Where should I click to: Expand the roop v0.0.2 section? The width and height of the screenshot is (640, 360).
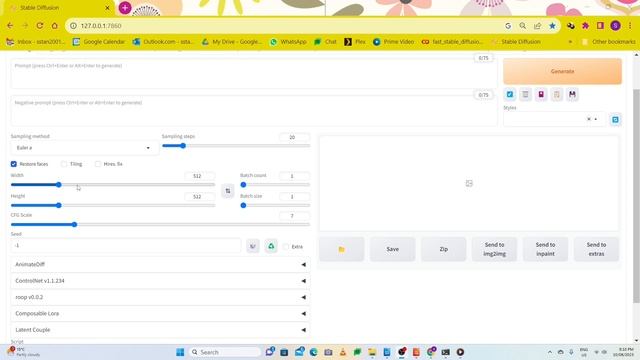(x=160, y=297)
